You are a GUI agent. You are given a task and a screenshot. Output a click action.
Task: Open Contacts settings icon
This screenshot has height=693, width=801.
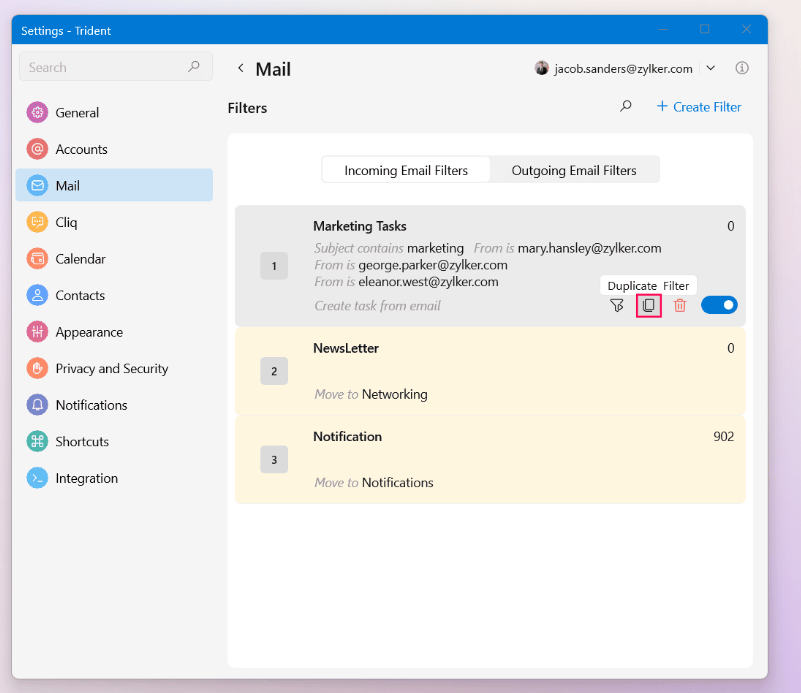pos(37,295)
